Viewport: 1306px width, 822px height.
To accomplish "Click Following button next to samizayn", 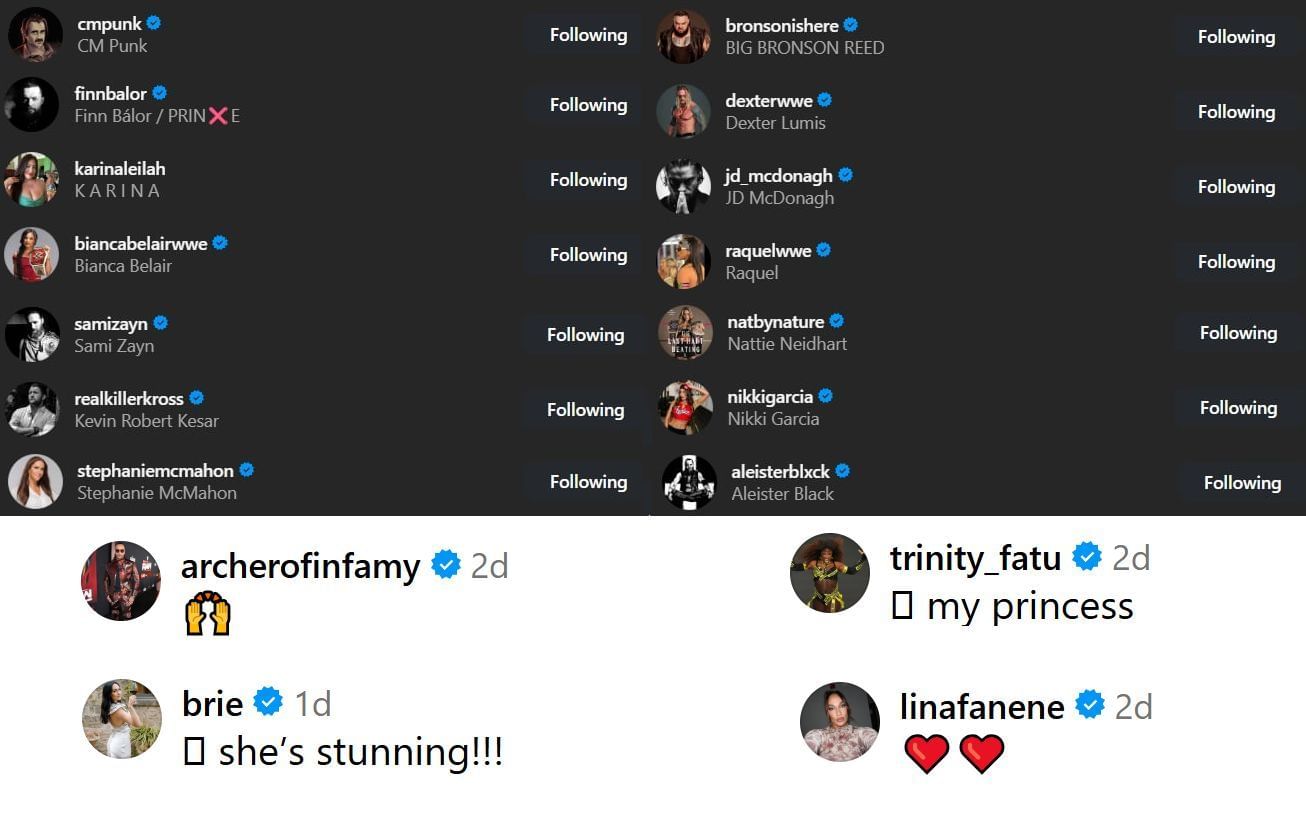I will (585, 335).
